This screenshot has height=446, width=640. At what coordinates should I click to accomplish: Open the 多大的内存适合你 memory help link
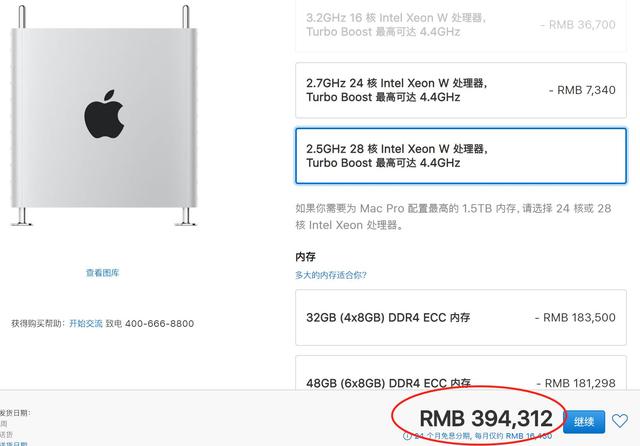coord(331,275)
